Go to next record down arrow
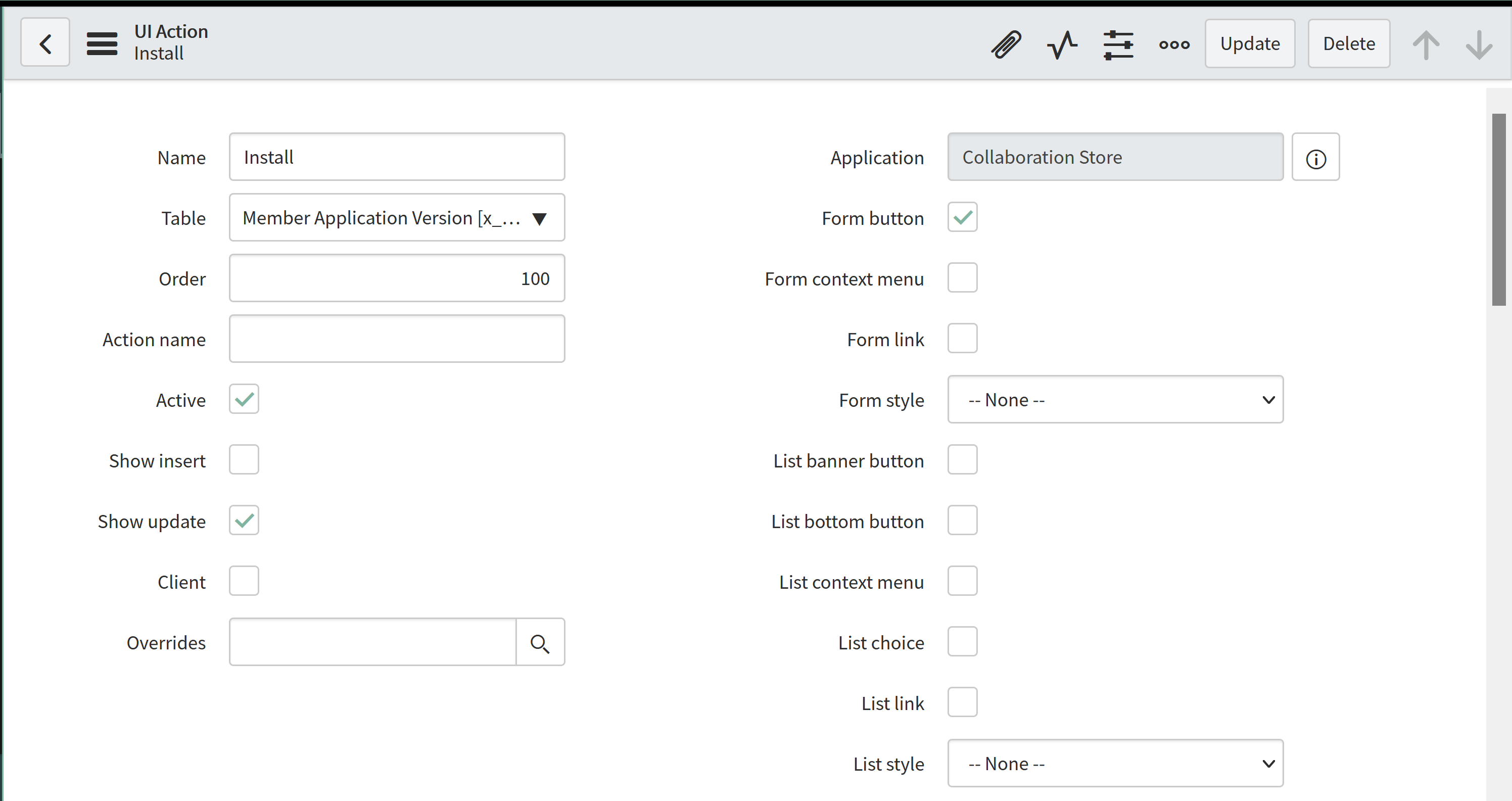 [x=1479, y=44]
